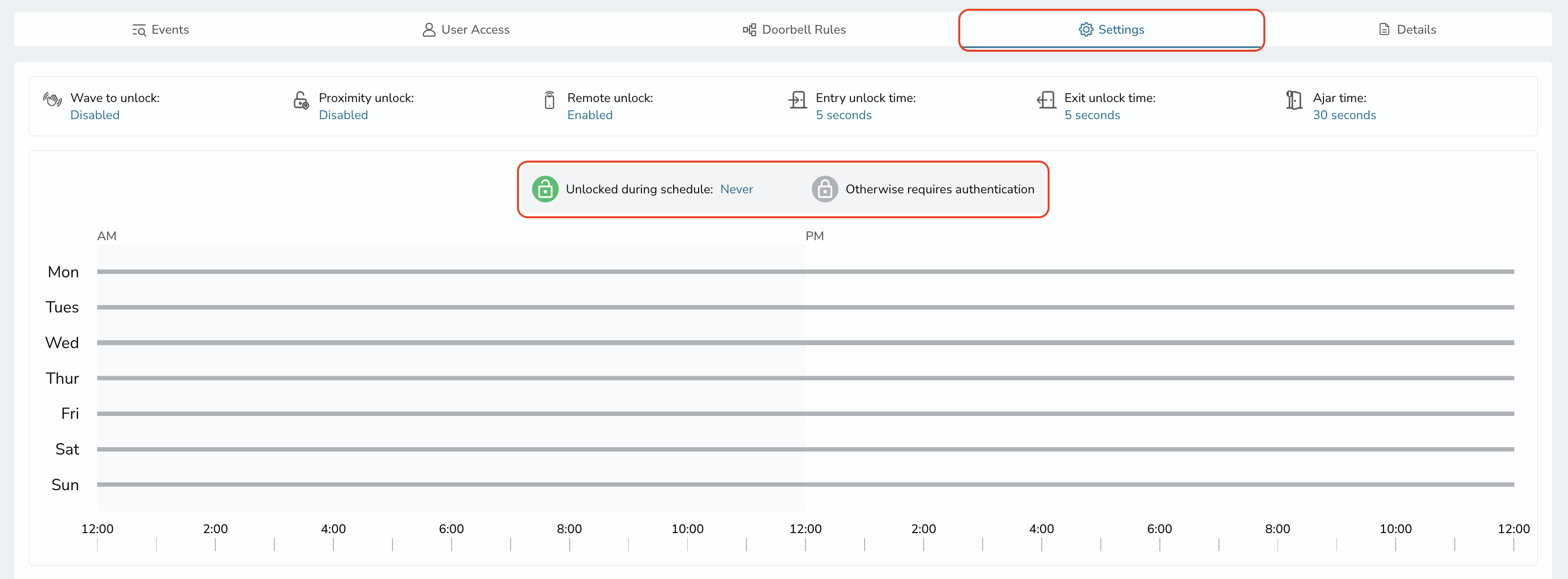Click Otherwise requires authentication text

(940, 189)
